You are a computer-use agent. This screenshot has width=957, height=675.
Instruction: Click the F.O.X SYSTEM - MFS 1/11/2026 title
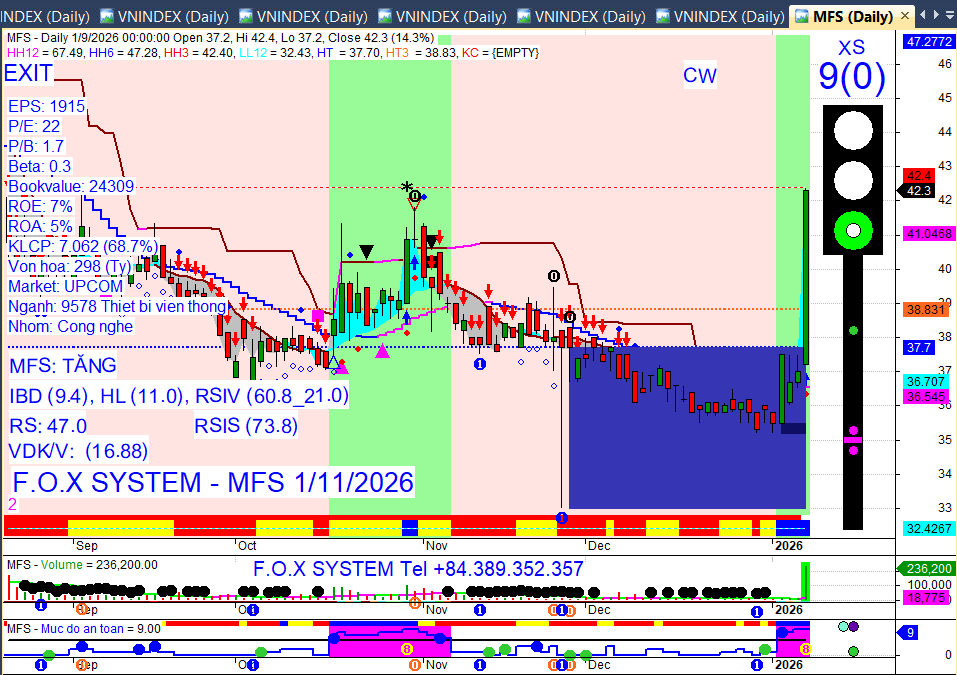[213, 482]
